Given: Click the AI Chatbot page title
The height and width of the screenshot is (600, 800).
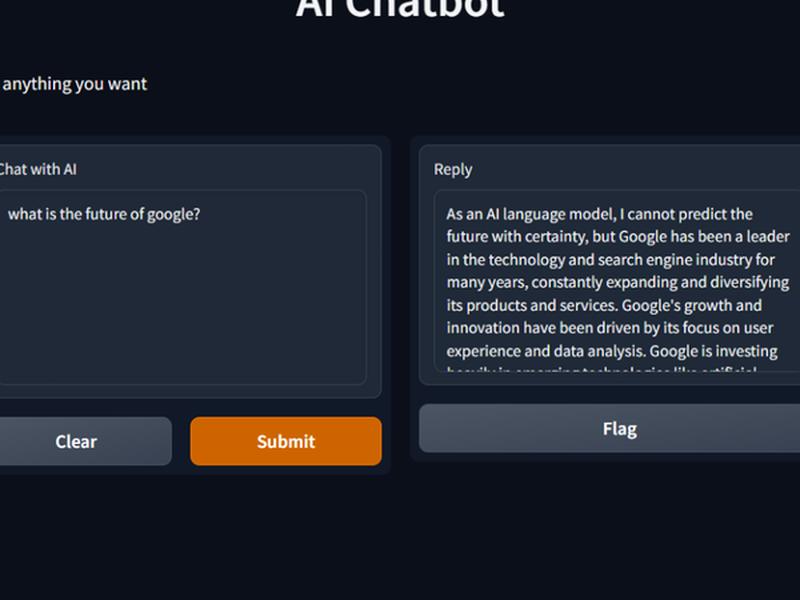Looking at the screenshot, I should [400, 9].
